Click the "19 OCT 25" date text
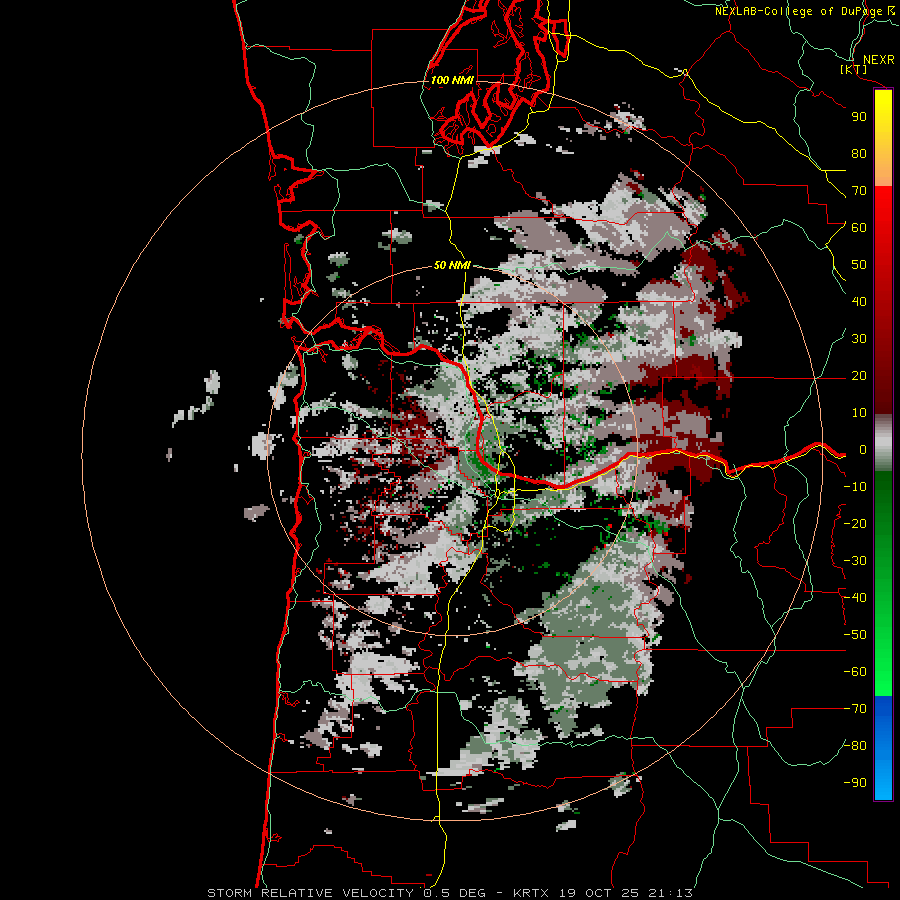900x900 pixels. pyautogui.click(x=599, y=893)
